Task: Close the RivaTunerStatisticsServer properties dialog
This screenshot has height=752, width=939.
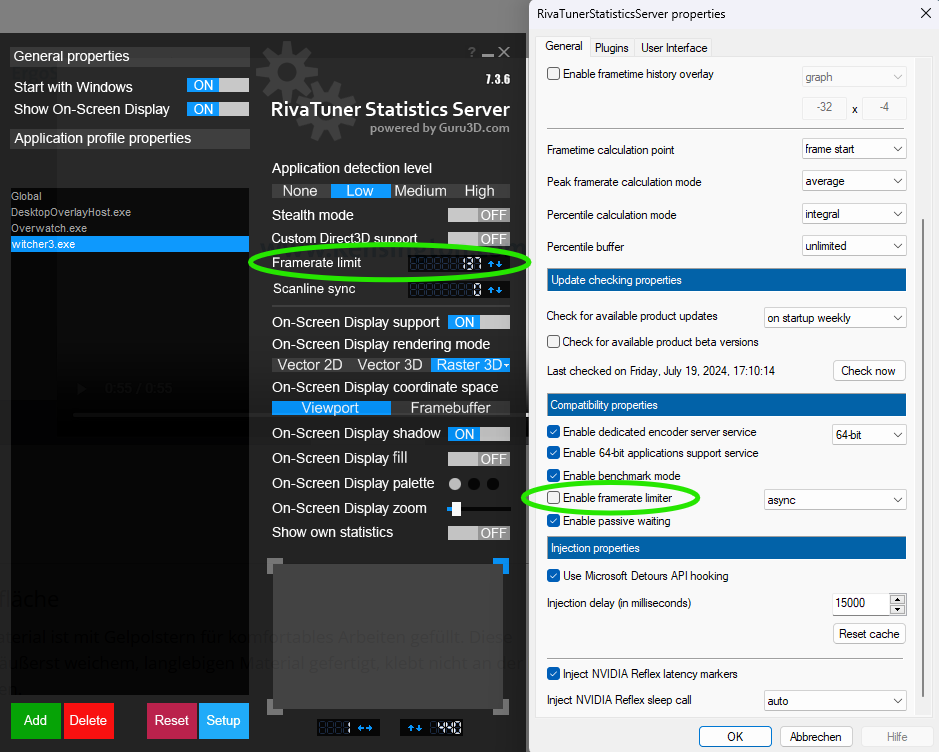Action: point(925,13)
